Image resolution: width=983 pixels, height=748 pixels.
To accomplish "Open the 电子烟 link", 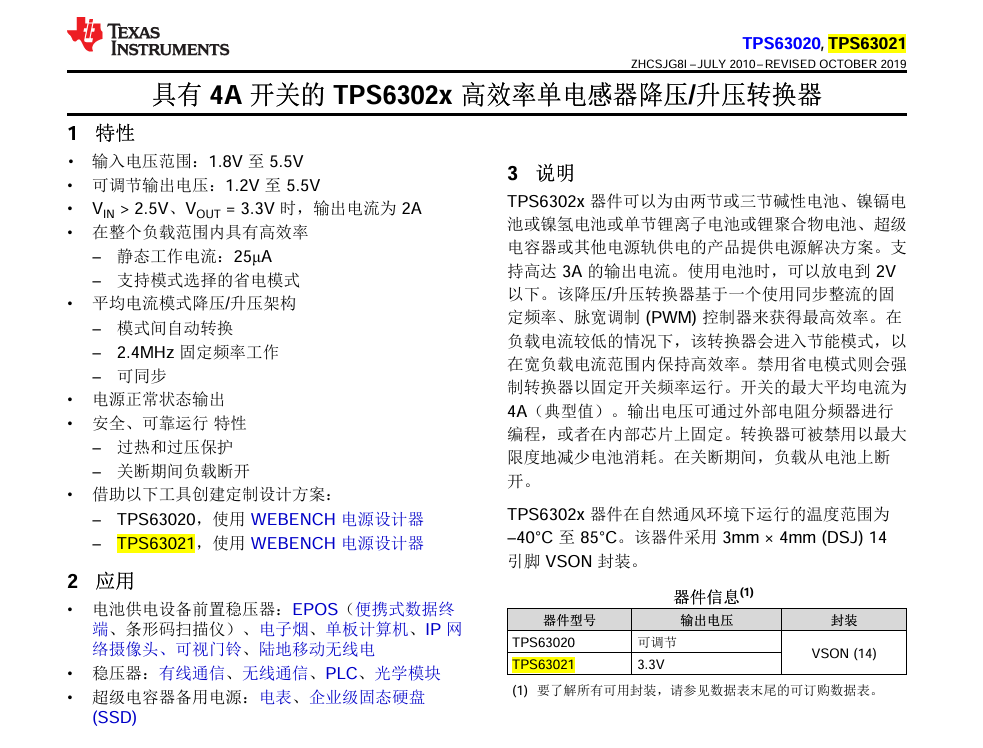I will point(284,629).
